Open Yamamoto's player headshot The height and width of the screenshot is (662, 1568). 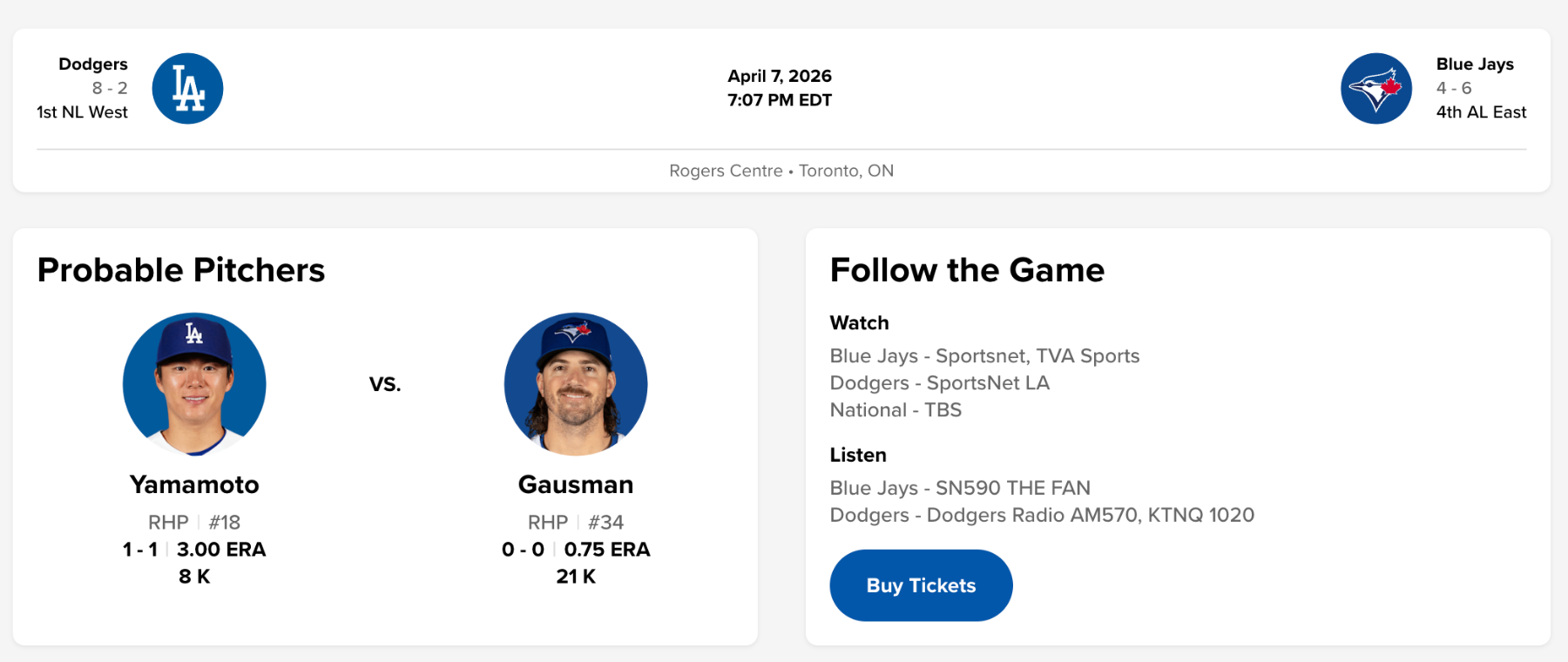click(194, 384)
